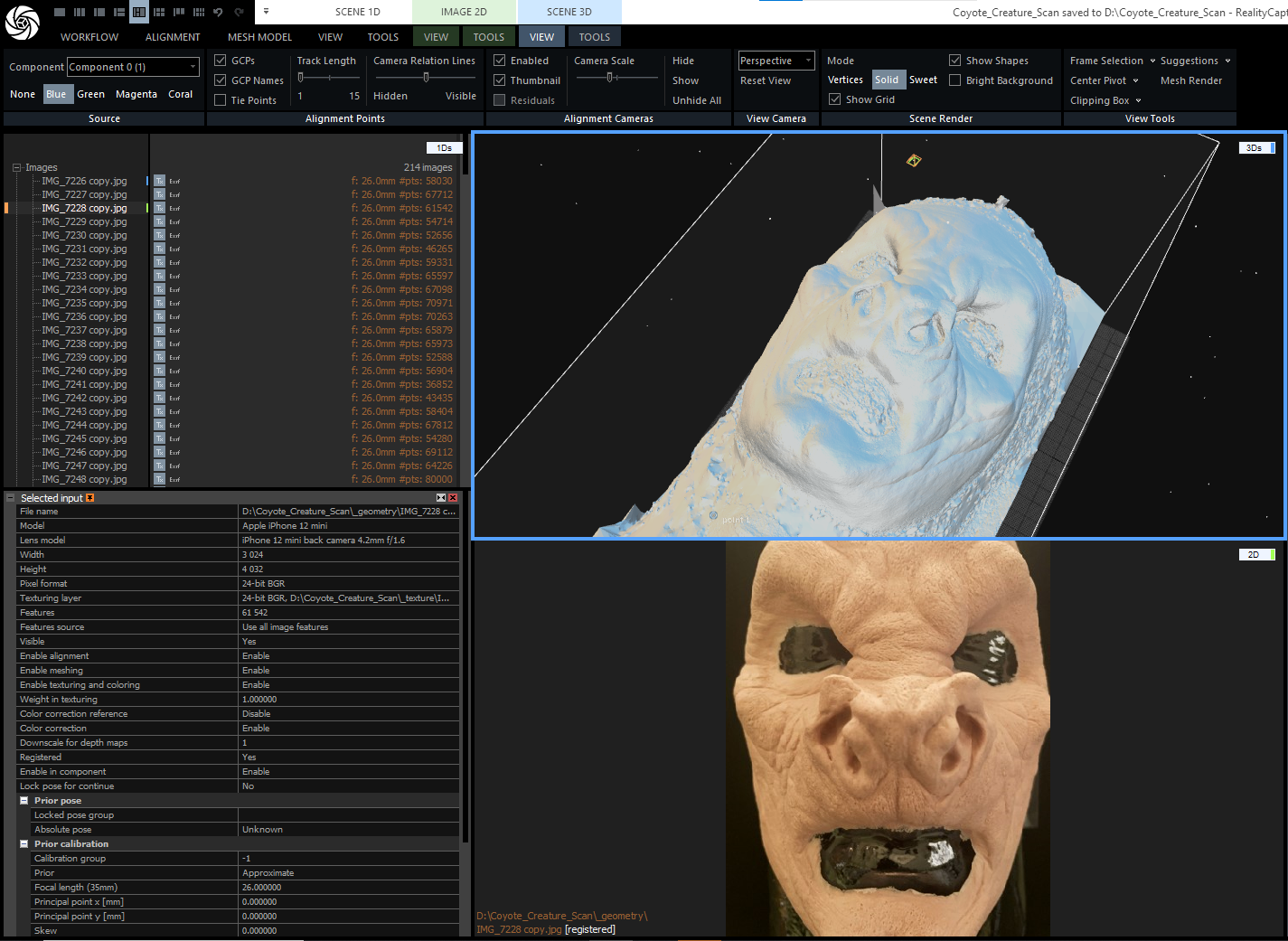The image size is (1288, 941).
Task: Open the Component 0 (1) dropdown
Action: [133, 67]
